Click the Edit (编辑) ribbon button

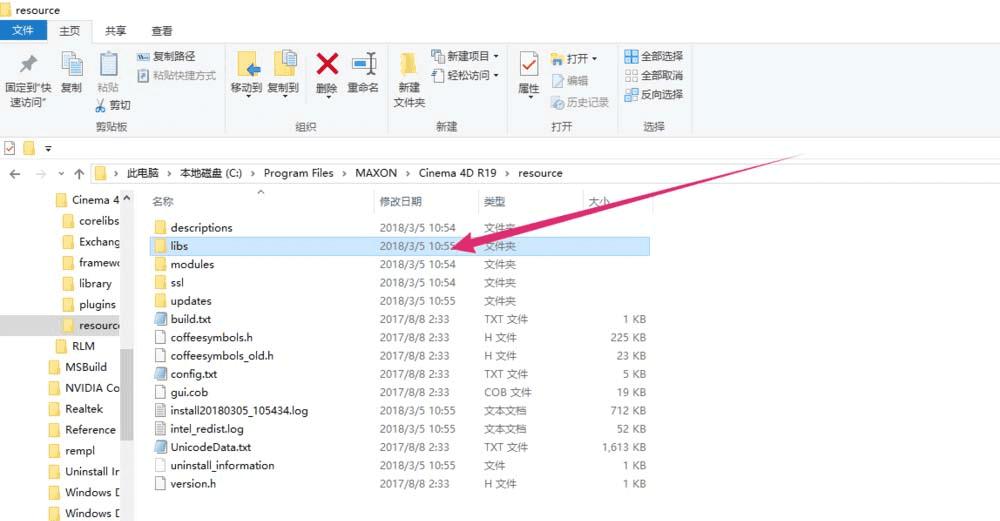click(x=570, y=80)
